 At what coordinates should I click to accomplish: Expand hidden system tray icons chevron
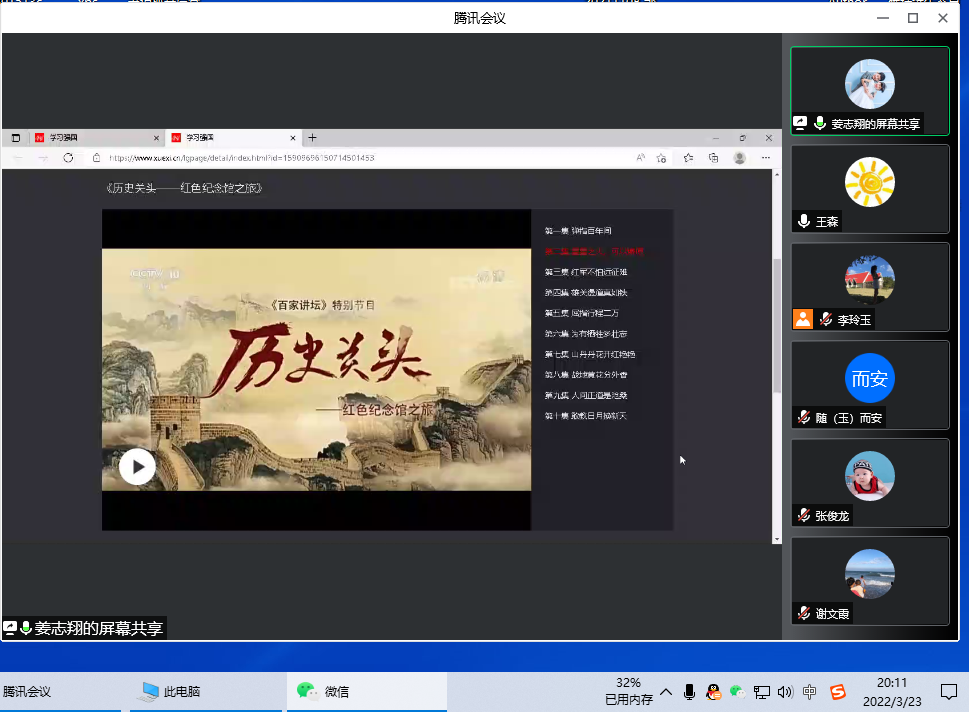pyautogui.click(x=666, y=691)
